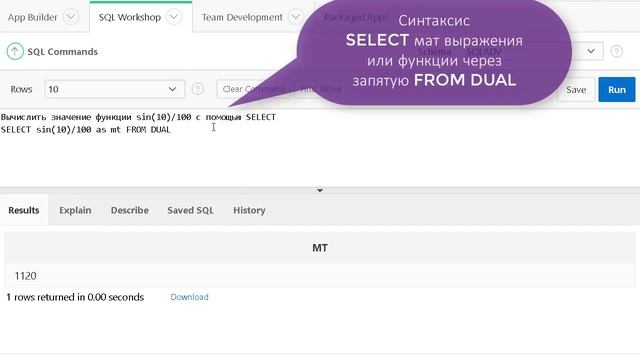
Task: Run the SQL query
Action: 617,89
